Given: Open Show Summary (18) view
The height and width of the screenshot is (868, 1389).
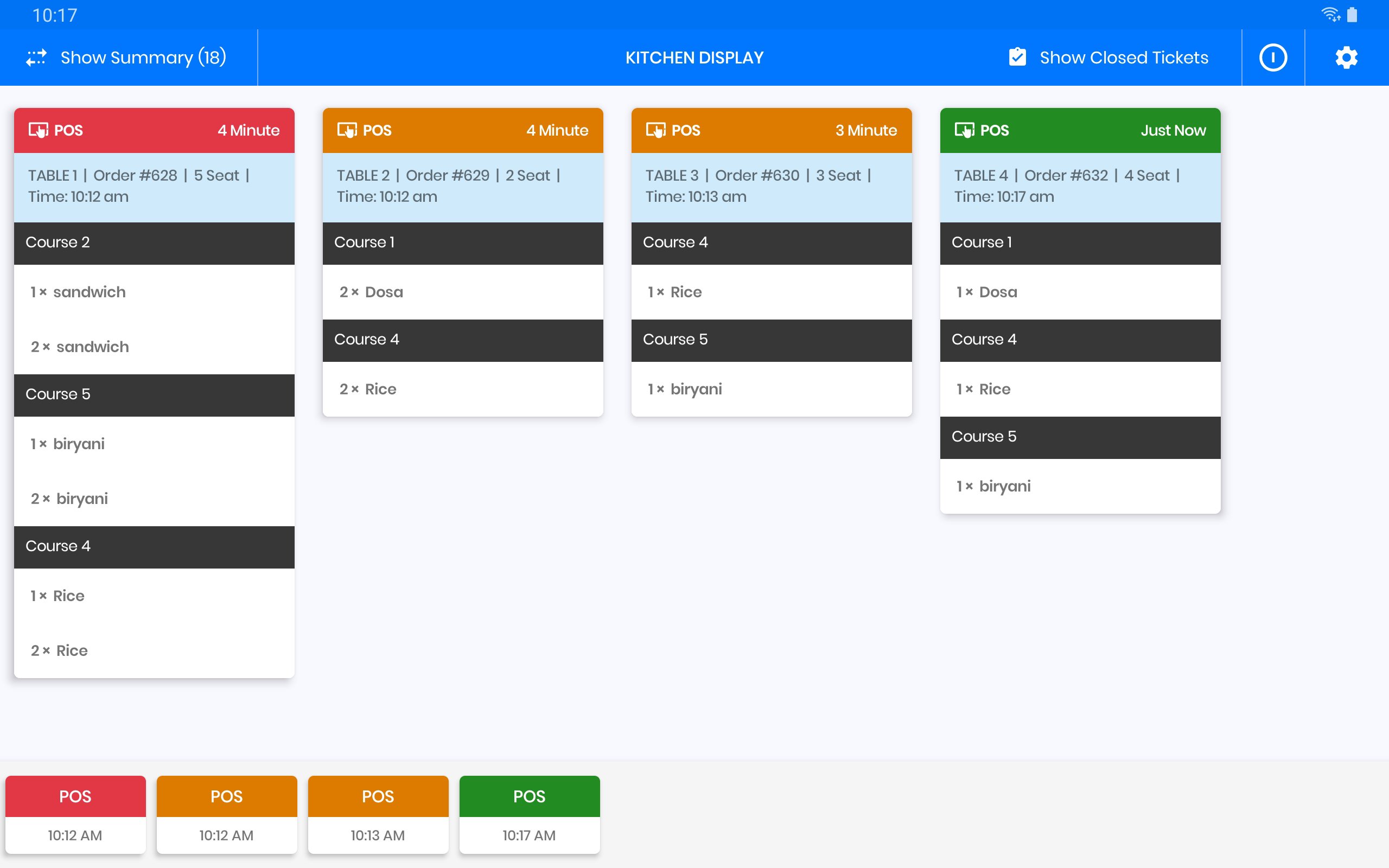Looking at the screenshot, I should [143, 58].
